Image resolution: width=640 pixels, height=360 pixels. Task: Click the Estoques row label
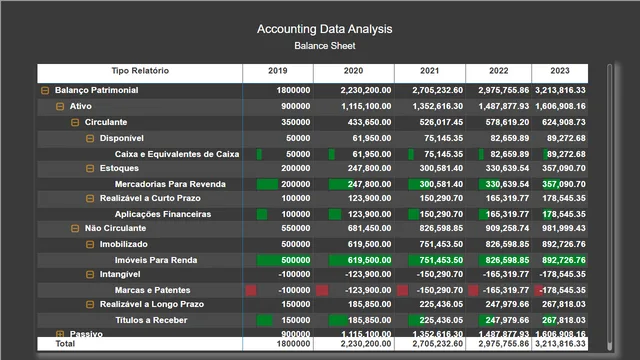pos(119,168)
